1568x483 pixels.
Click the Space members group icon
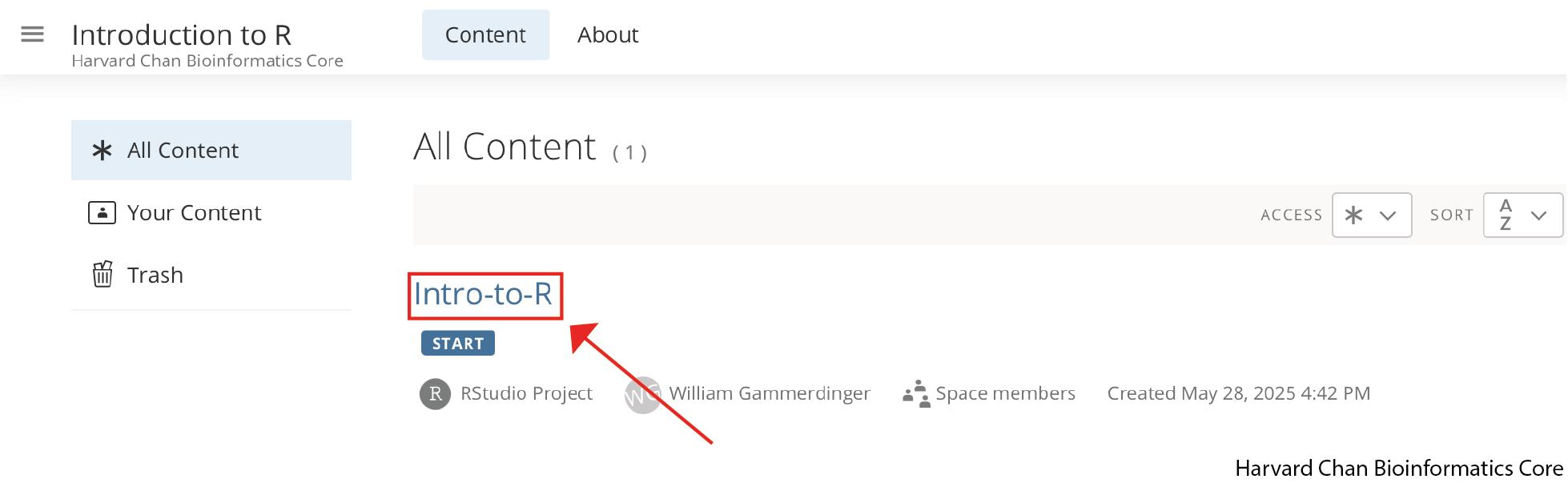click(915, 394)
